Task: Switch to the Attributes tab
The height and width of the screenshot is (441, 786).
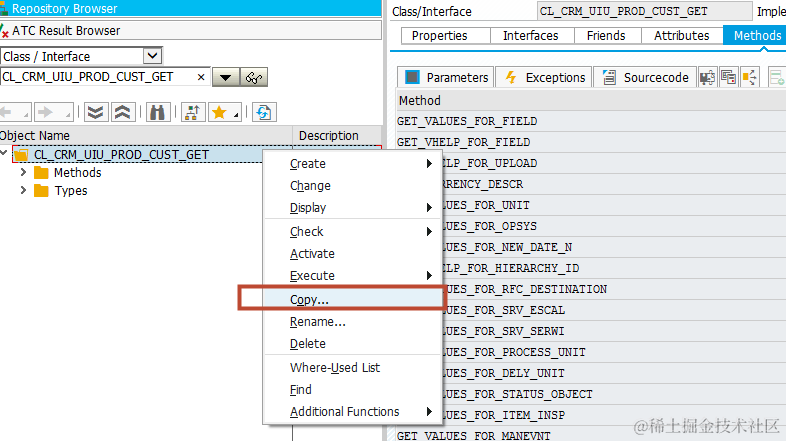Action: coord(682,36)
